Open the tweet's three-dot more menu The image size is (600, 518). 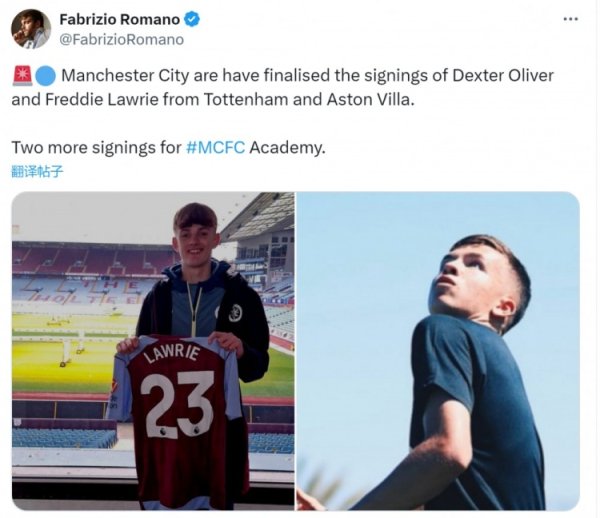point(570,19)
